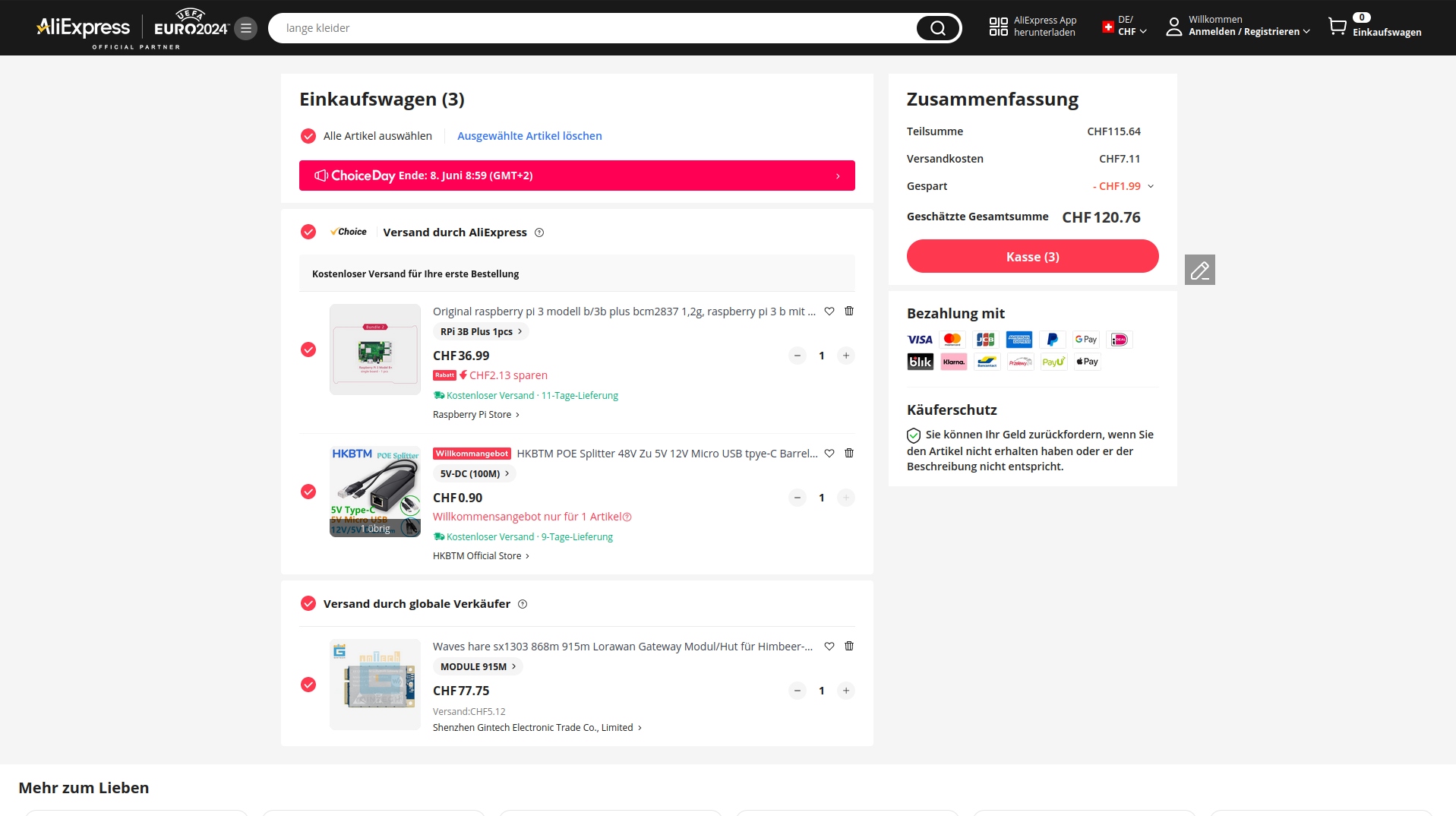Deselect the Raspberry Pi item checkbox
Viewport: 1456px width, 816px height.
coord(308,349)
